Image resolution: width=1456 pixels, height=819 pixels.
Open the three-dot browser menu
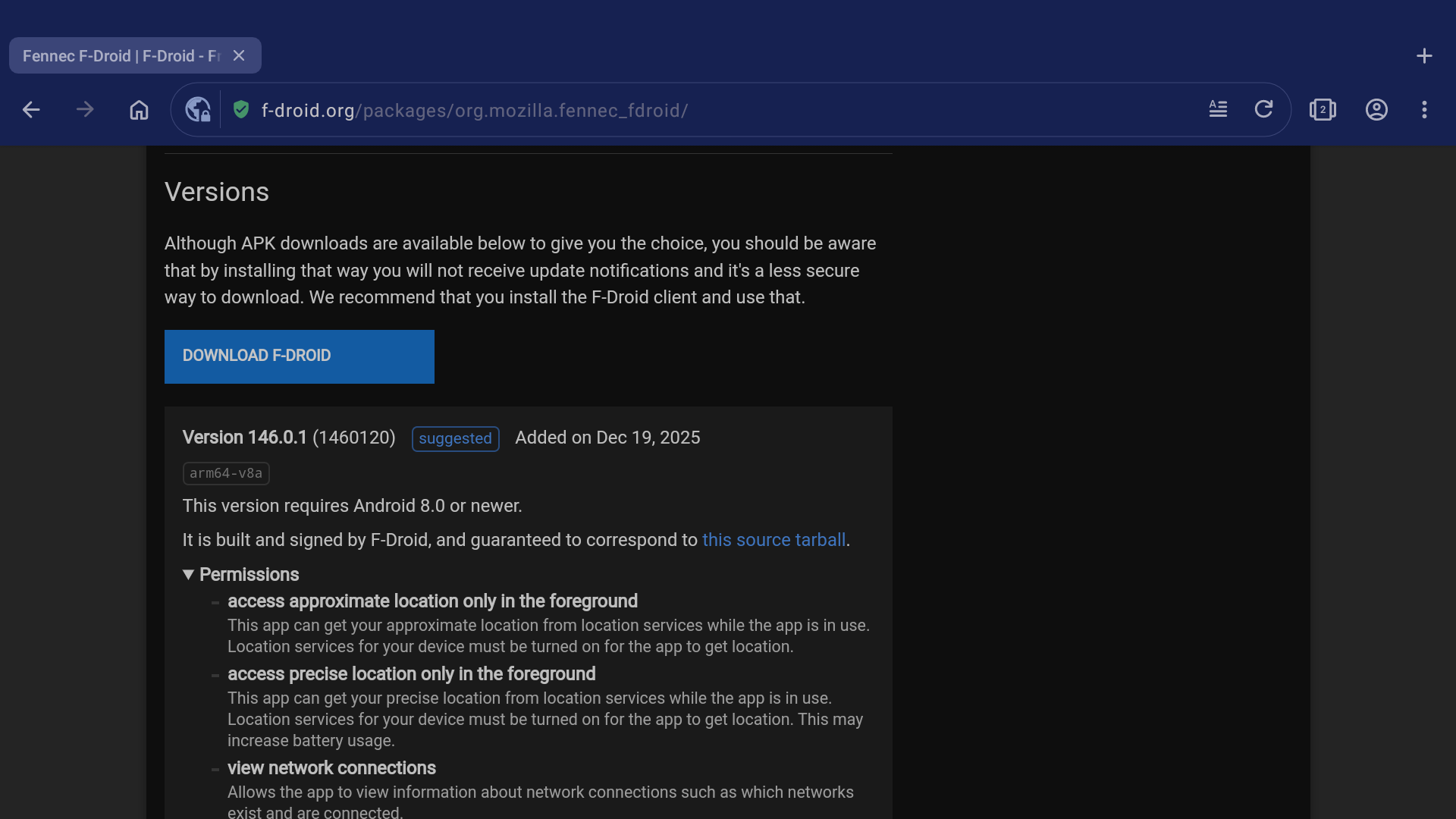pyautogui.click(x=1424, y=110)
